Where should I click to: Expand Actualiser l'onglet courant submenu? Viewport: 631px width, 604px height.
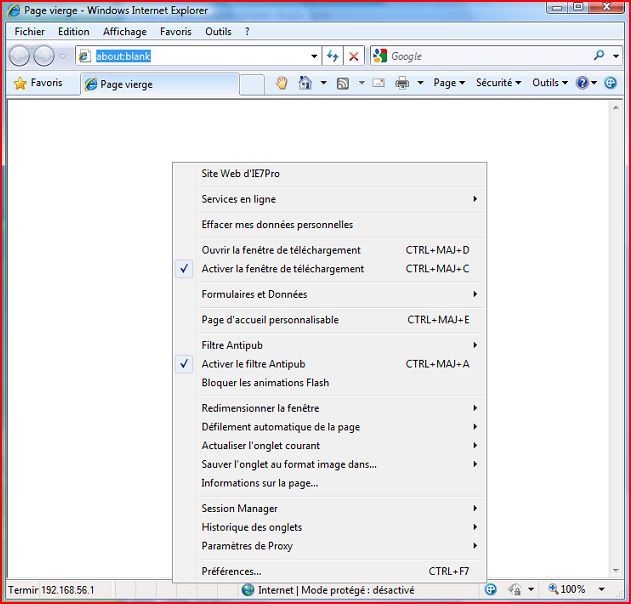tap(330, 446)
